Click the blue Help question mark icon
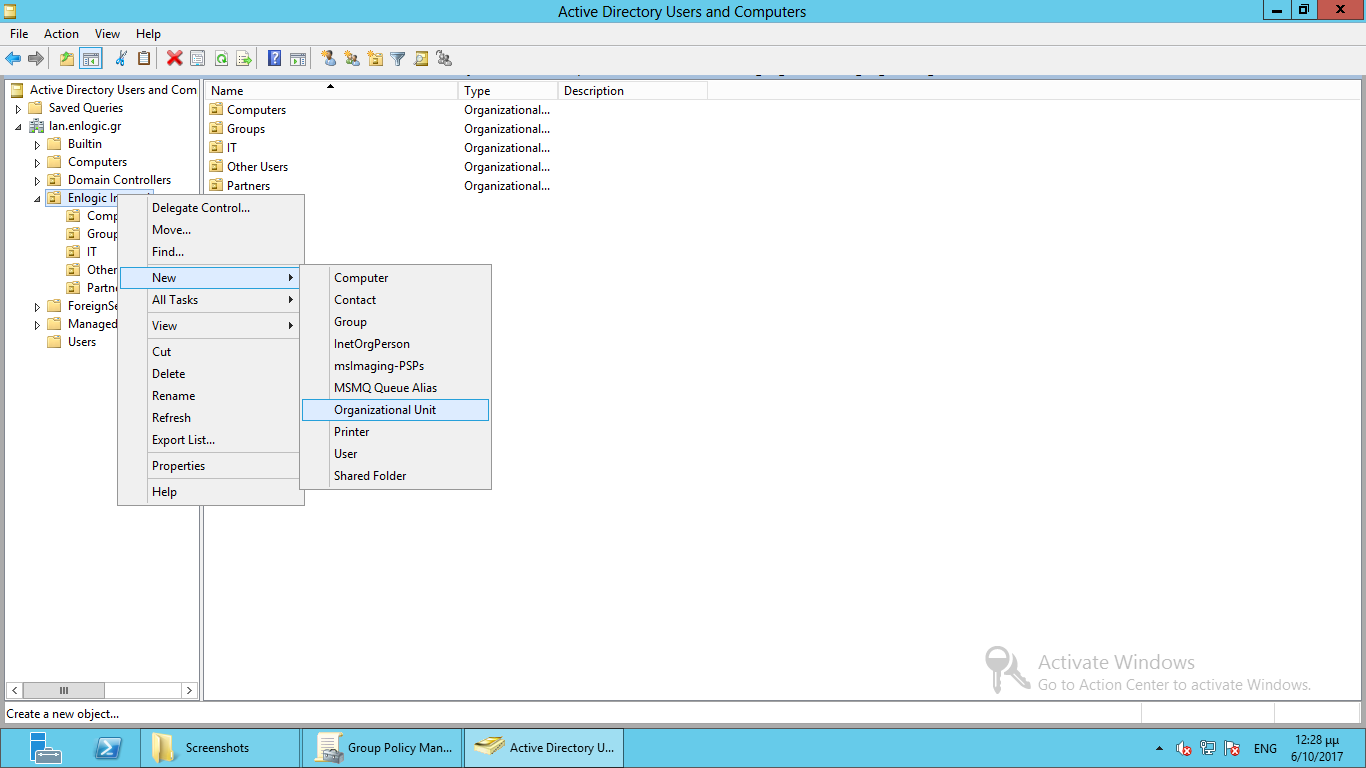Viewport: 1366px width, 768px height. [x=274, y=59]
